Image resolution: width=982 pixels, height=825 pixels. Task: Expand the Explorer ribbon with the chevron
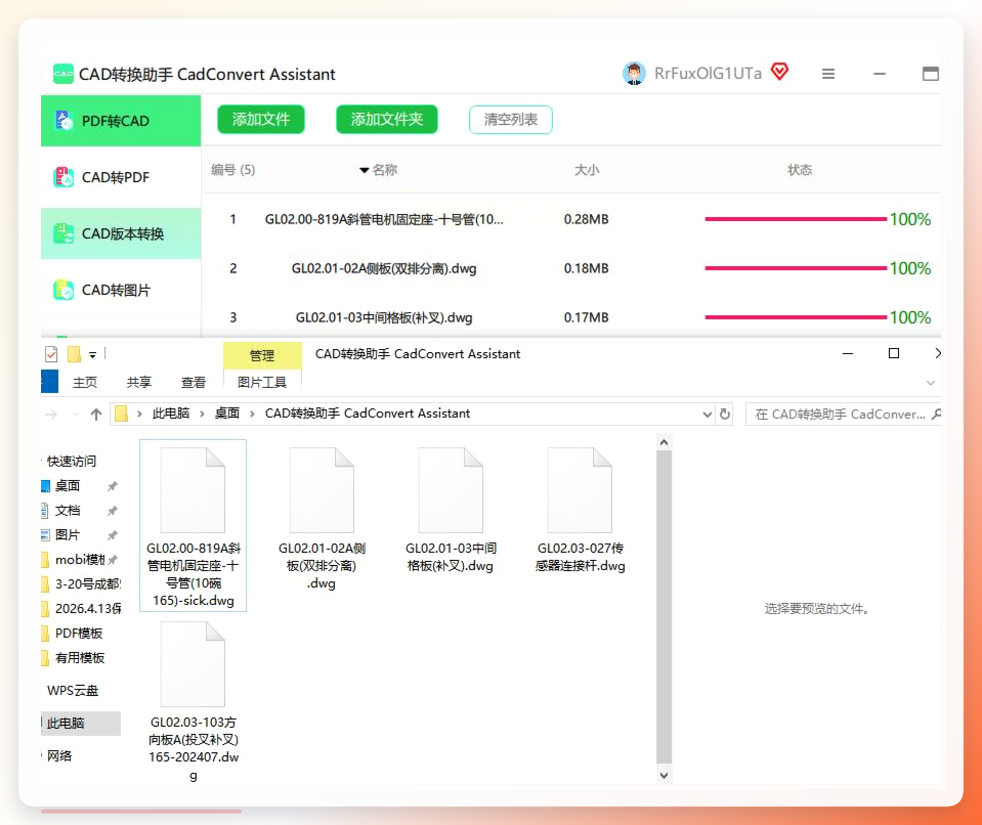tap(931, 383)
